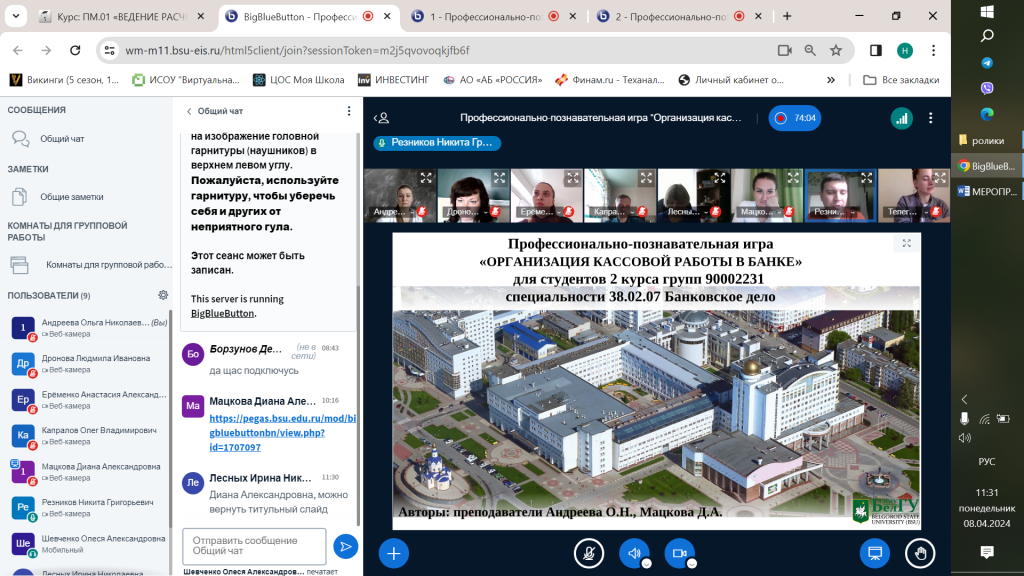Select user Мацкова Диана Александровна
The image size is (1024, 576).
coord(89,472)
